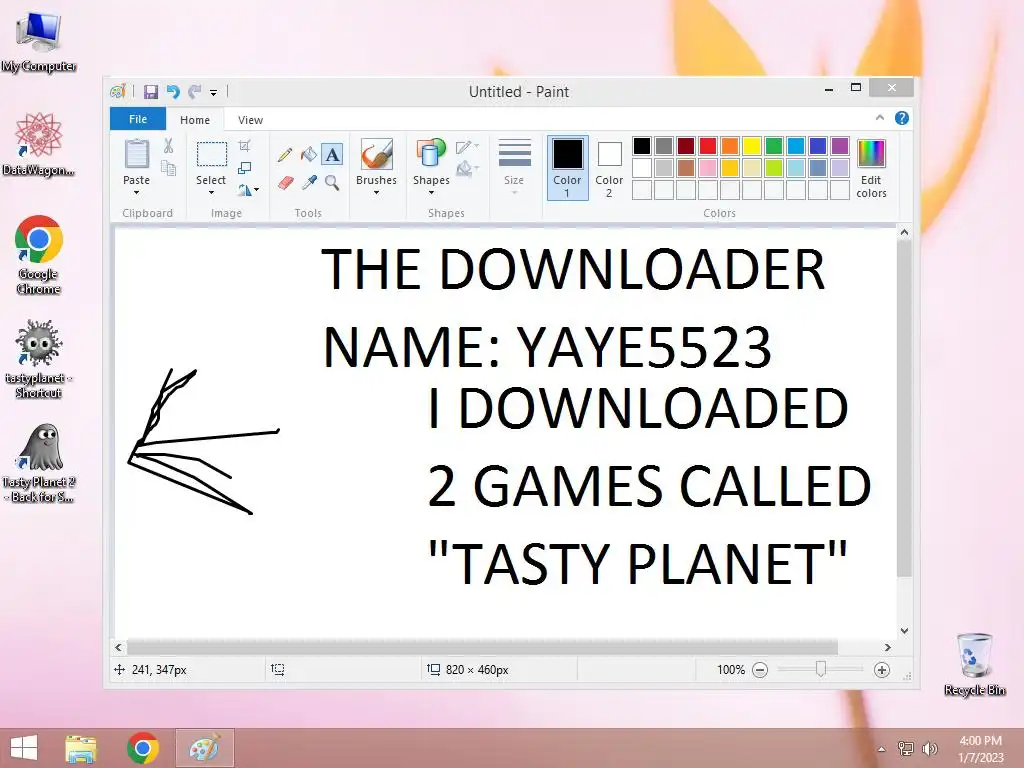Switch to the View ribbon tab

tap(250, 120)
